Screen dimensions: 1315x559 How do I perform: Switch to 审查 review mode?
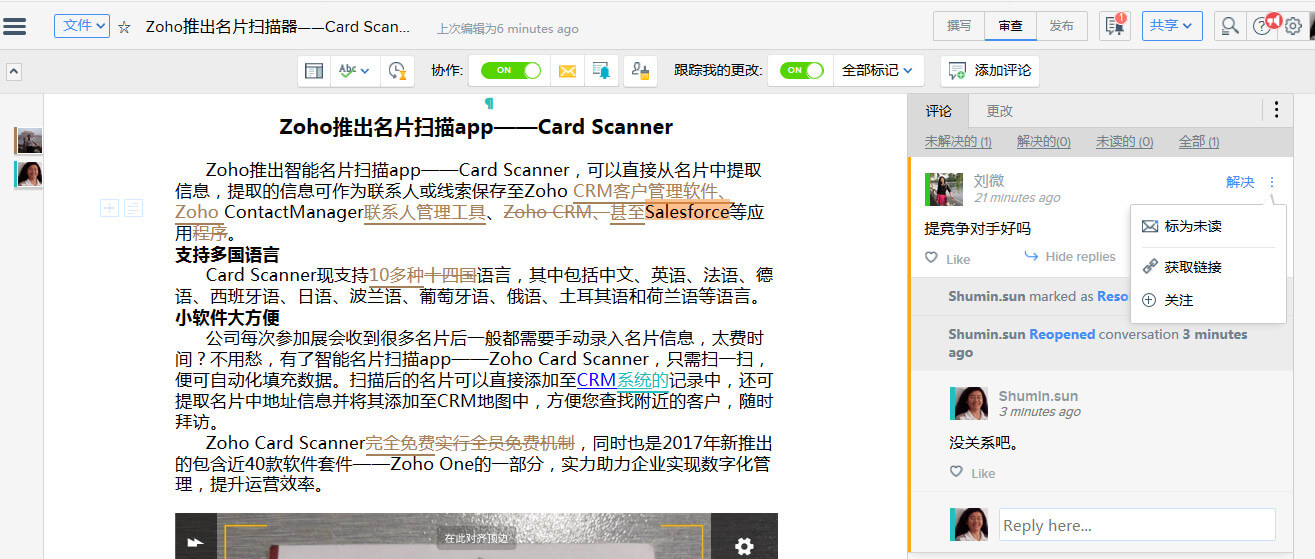[x=1010, y=26]
